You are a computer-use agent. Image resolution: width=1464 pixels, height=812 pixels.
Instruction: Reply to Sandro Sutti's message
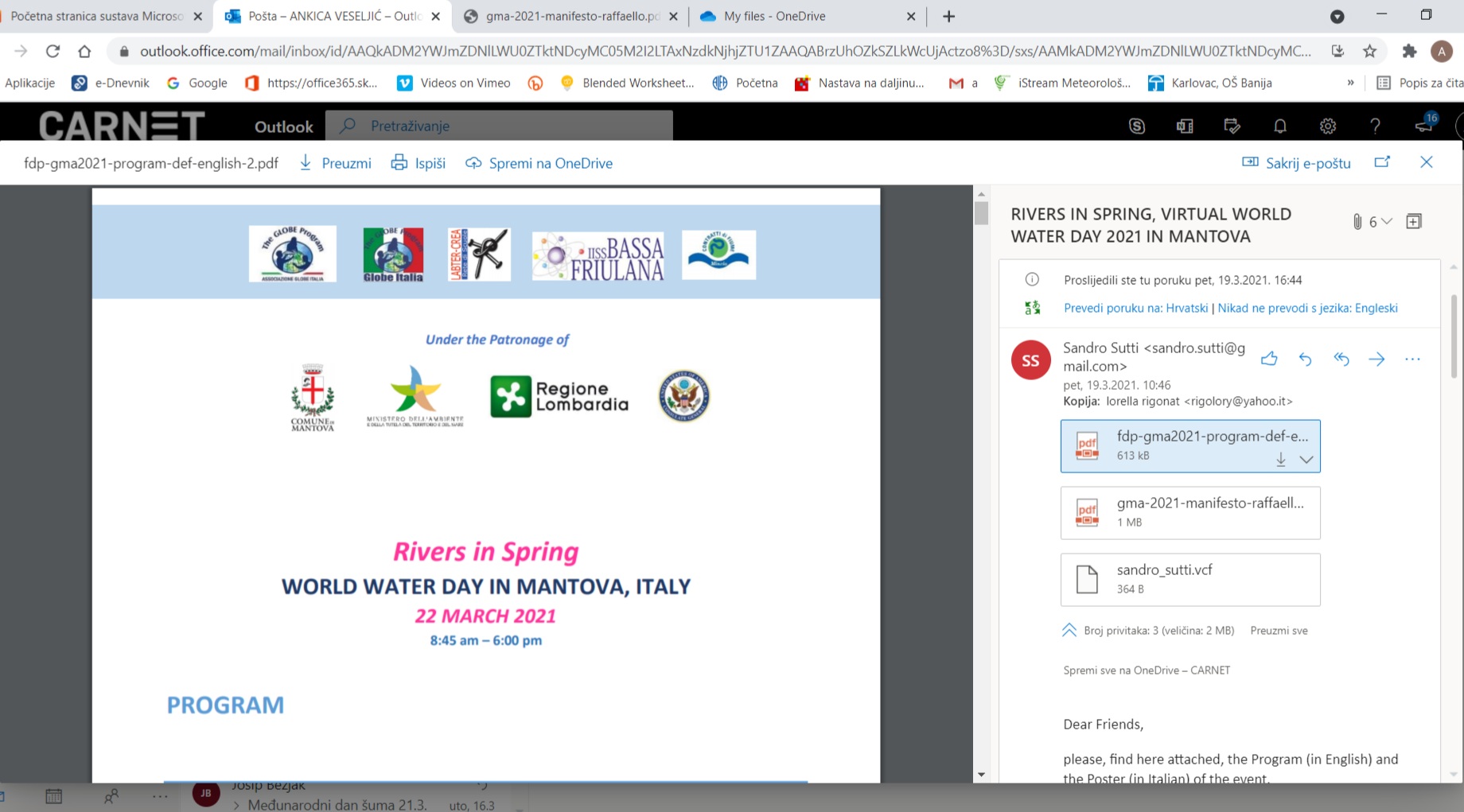1305,359
